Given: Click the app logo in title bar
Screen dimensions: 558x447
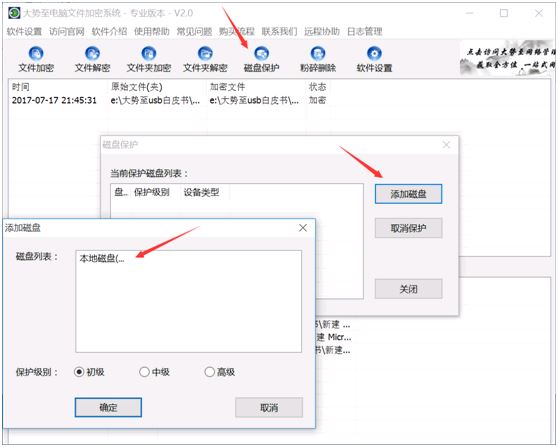Looking at the screenshot, I should (x=14, y=13).
